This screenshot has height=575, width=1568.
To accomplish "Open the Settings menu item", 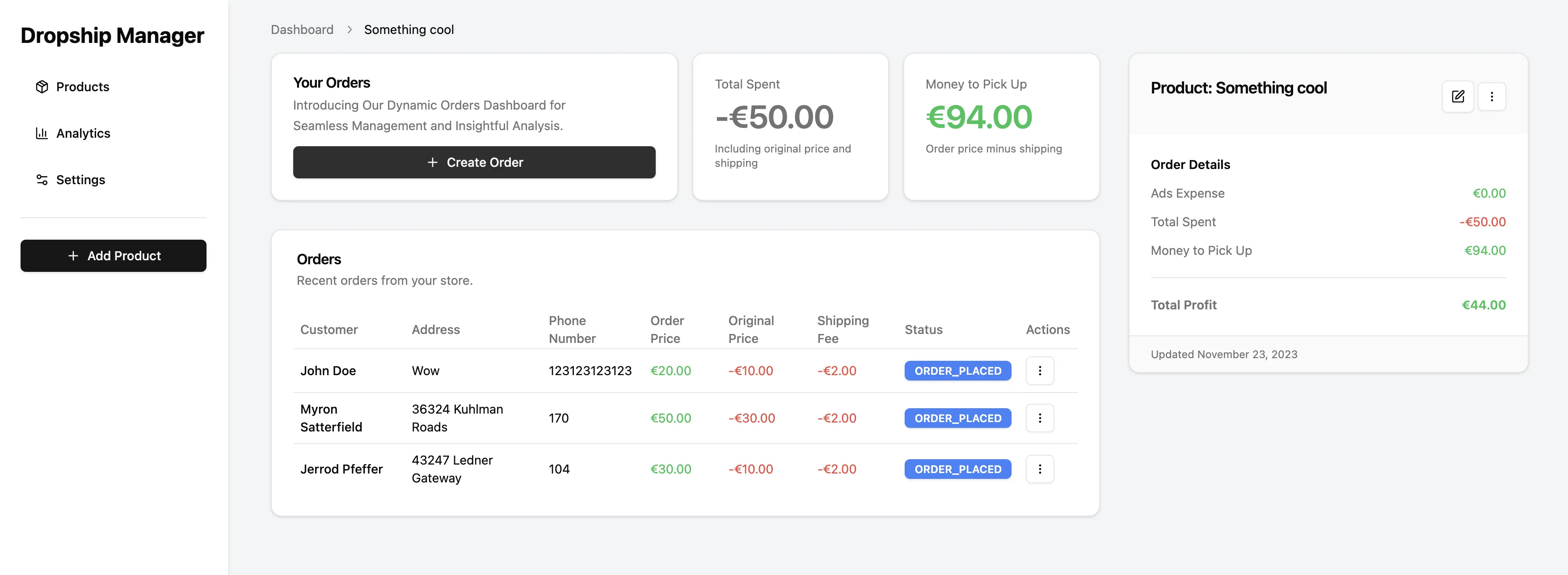I will point(80,180).
